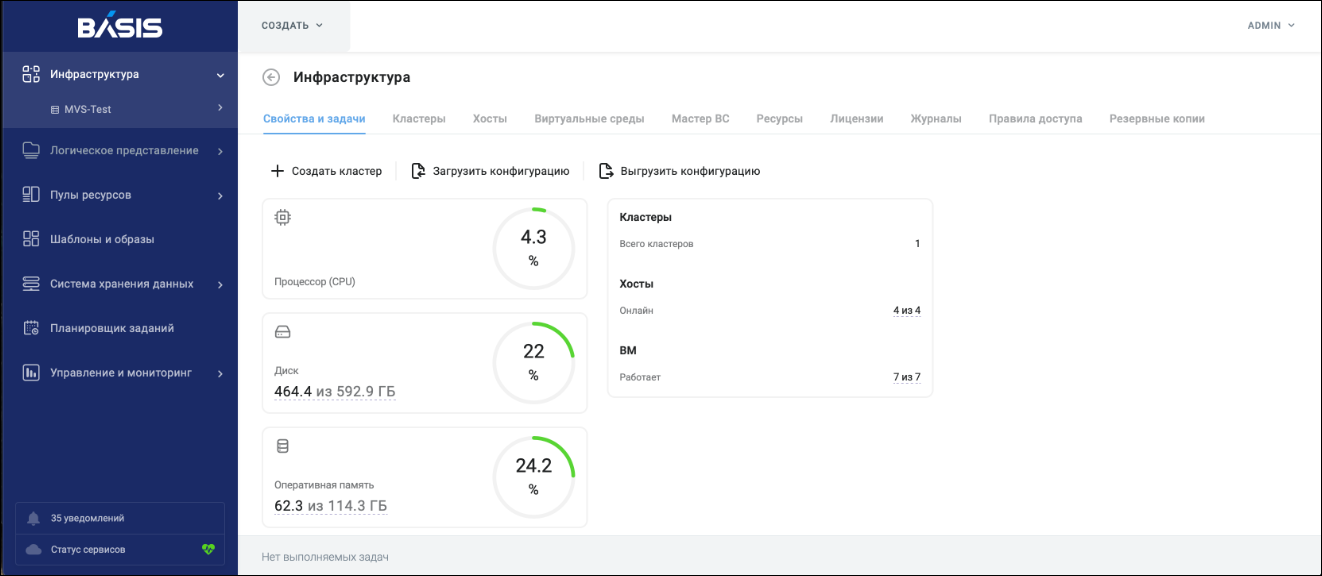This screenshot has width=1322, height=576.
Task: Open the СОЗДАТЬ dropdown menu
Action: pos(292,26)
